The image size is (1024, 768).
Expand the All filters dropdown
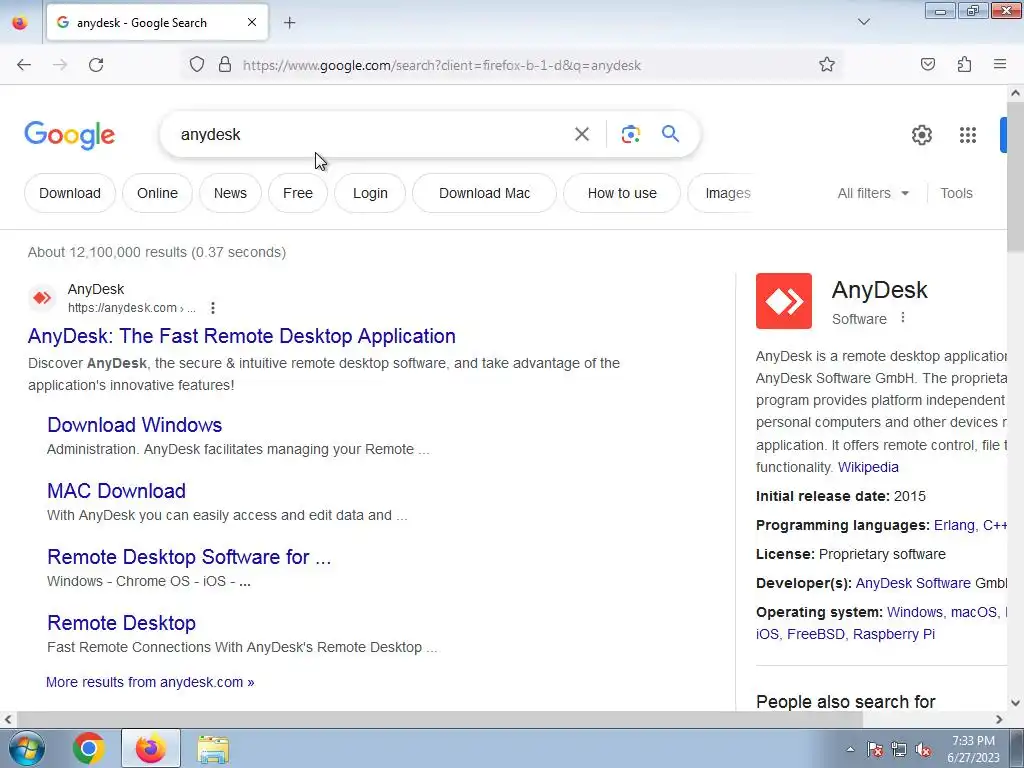click(x=873, y=193)
